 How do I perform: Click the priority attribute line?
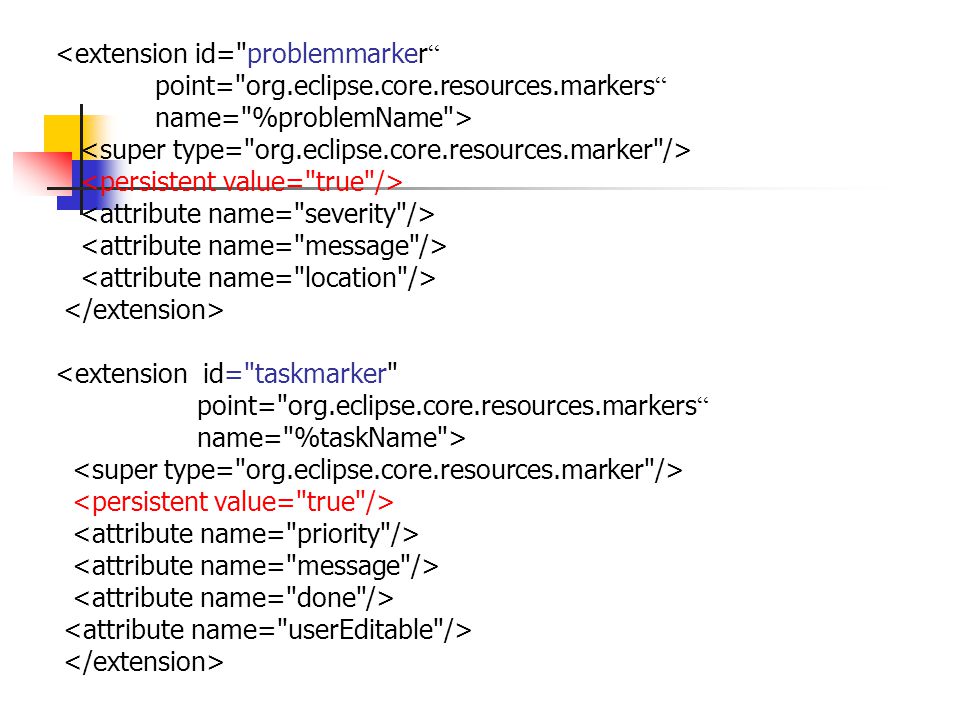click(246, 534)
